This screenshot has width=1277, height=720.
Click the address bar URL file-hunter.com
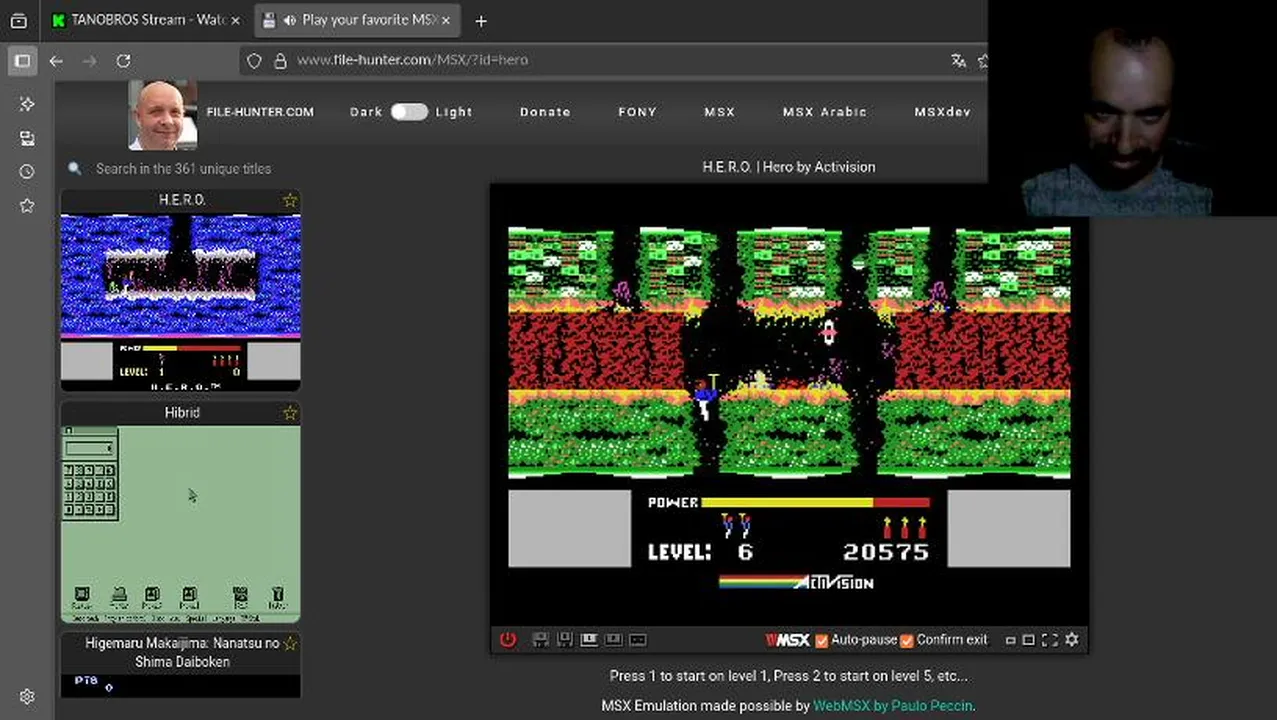[x=412, y=60]
